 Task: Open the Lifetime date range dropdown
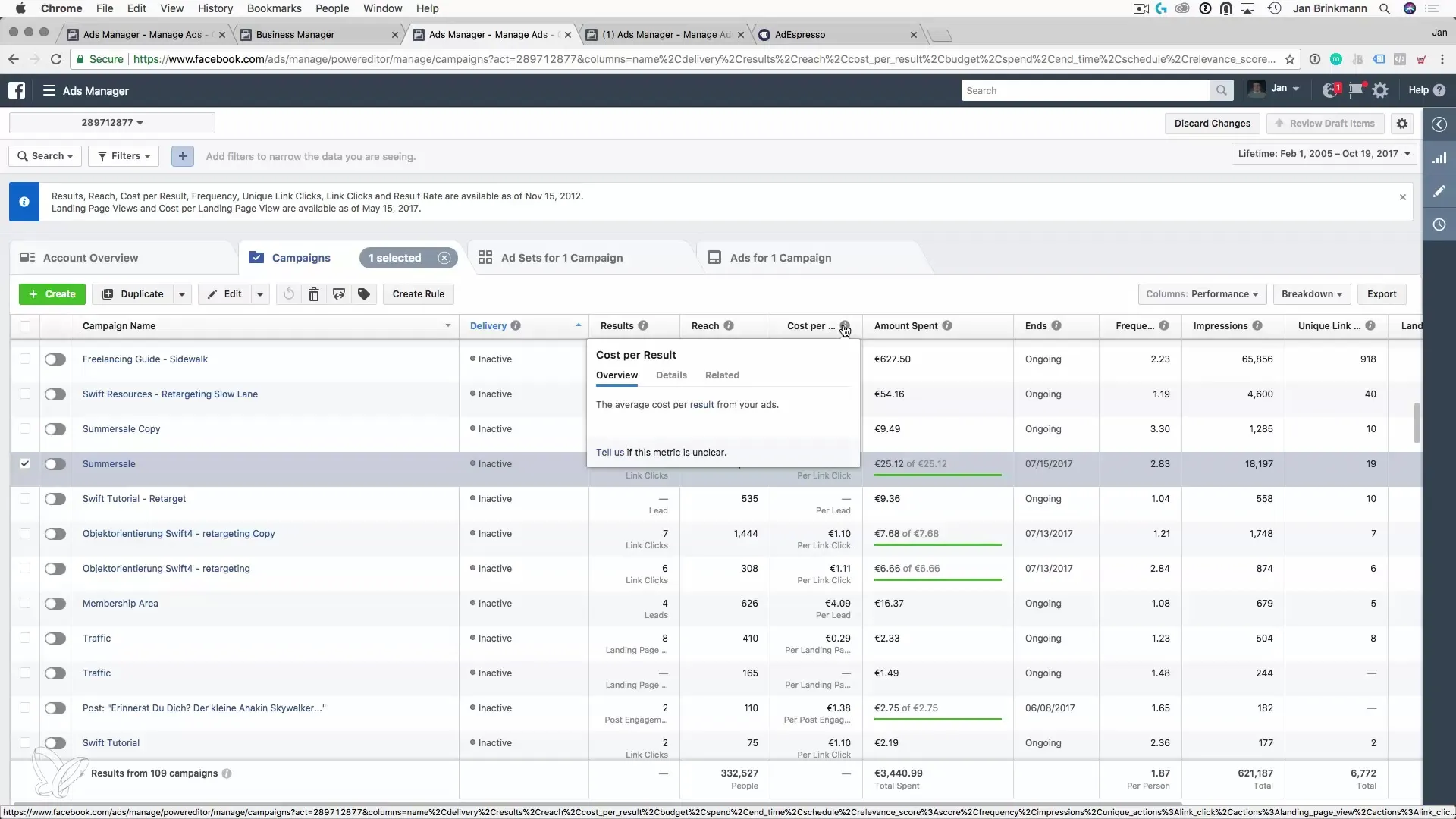1324,154
